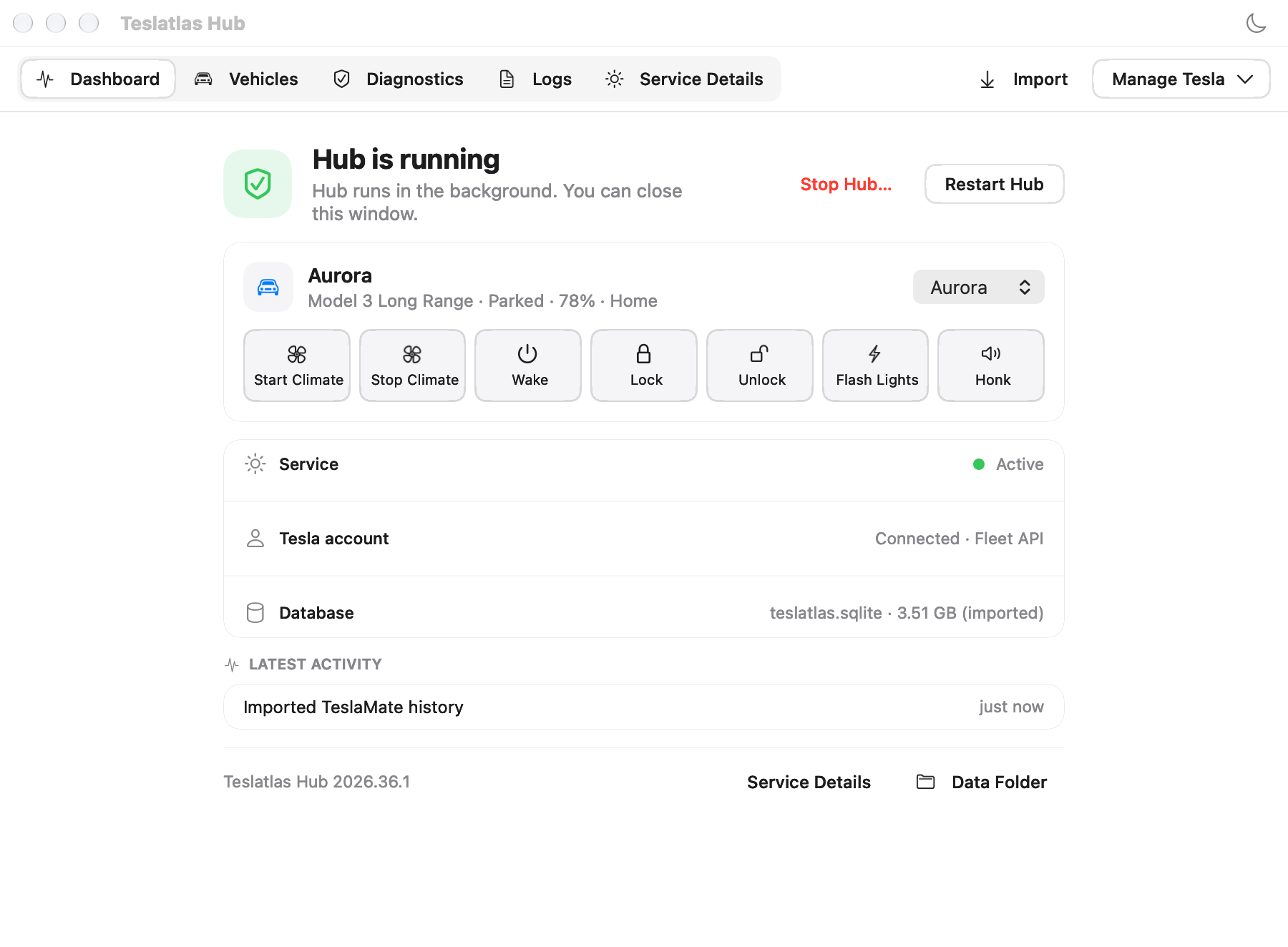Click the Import button

[1023, 79]
